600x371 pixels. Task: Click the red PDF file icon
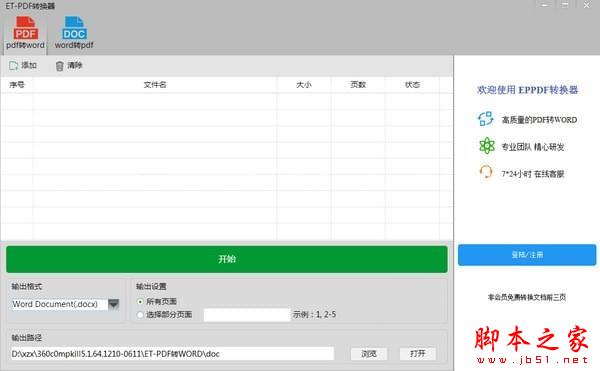coord(26,28)
